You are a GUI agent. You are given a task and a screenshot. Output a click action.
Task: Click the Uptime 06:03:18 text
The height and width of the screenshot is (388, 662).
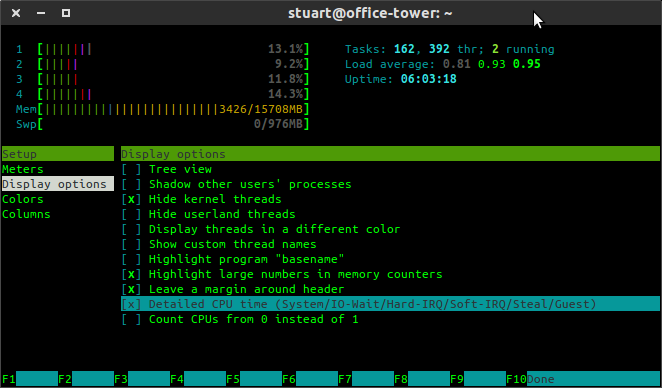(401, 79)
